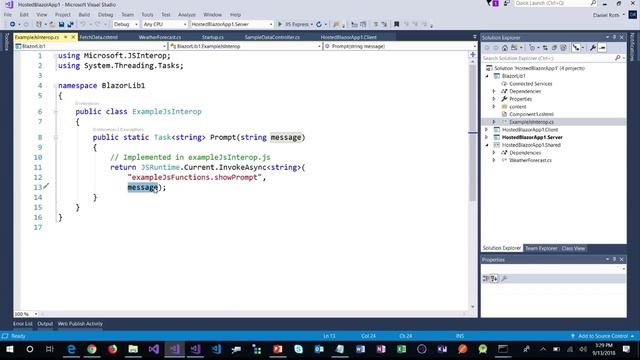Click Collapse All icon in Solution Explorer
640x360 pixels.
pyautogui.click(x=554, y=48)
